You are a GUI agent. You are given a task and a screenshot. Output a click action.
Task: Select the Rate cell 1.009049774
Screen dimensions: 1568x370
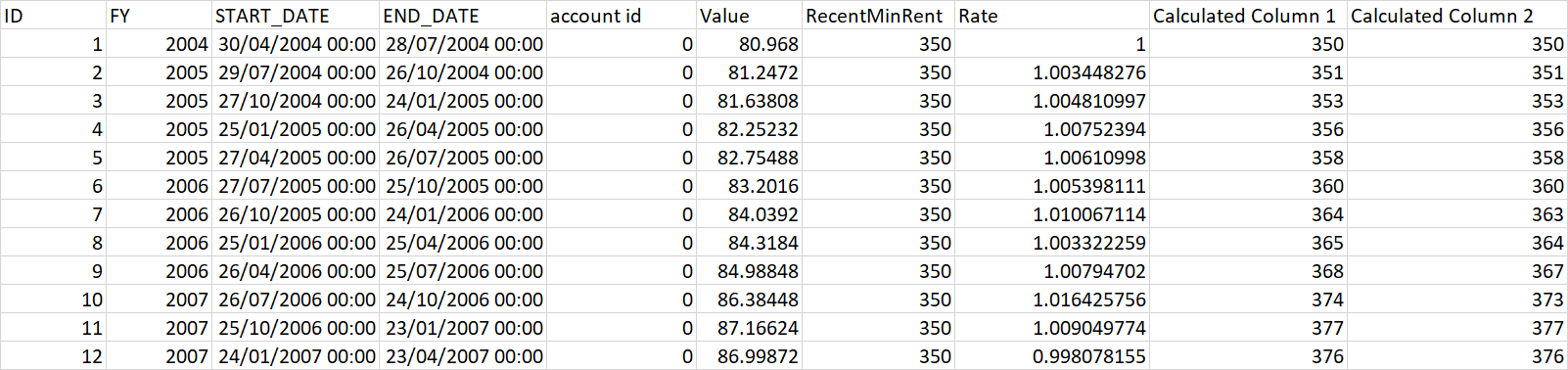1051,328
